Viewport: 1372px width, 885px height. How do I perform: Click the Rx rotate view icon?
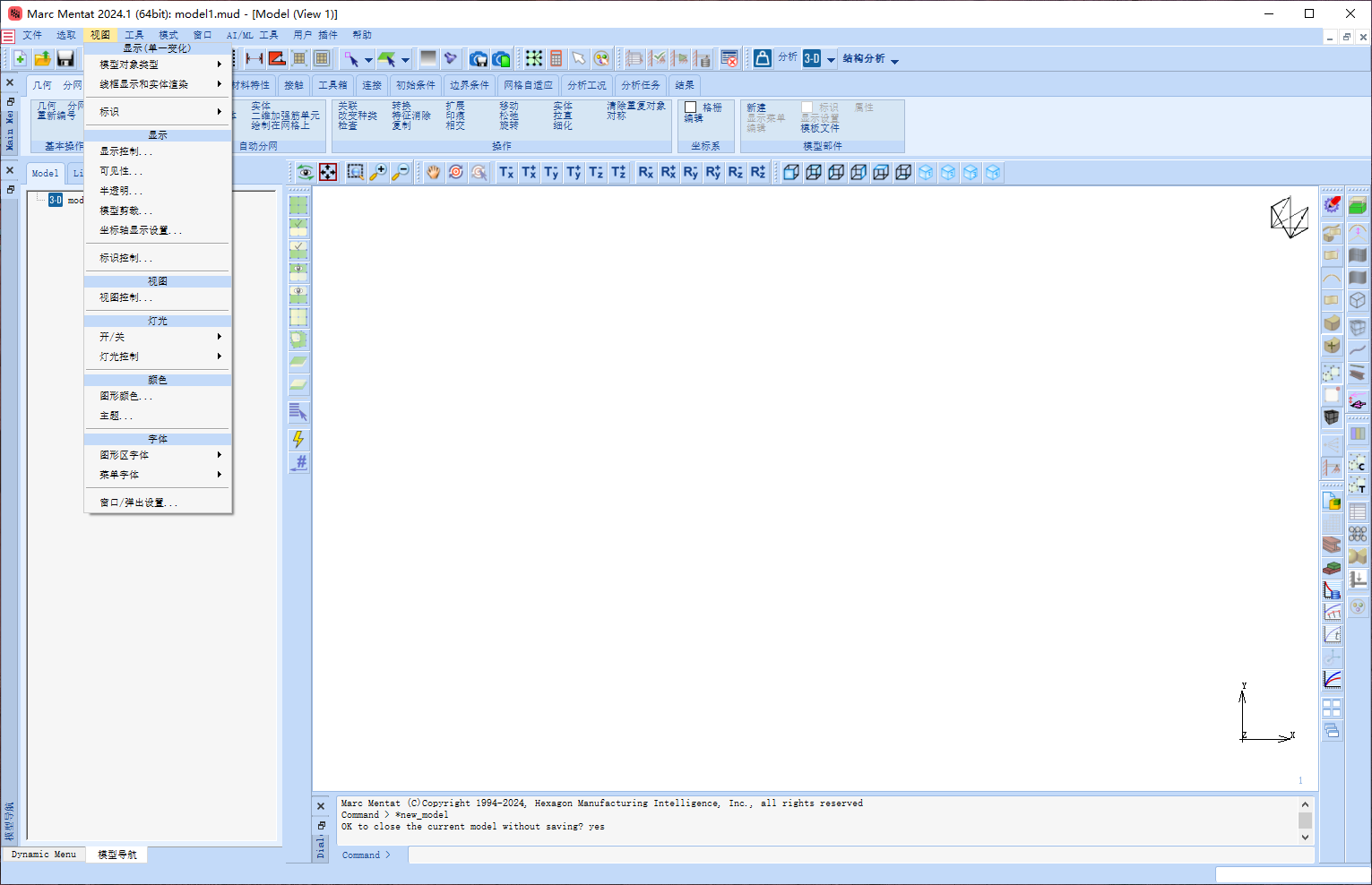[x=645, y=172]
